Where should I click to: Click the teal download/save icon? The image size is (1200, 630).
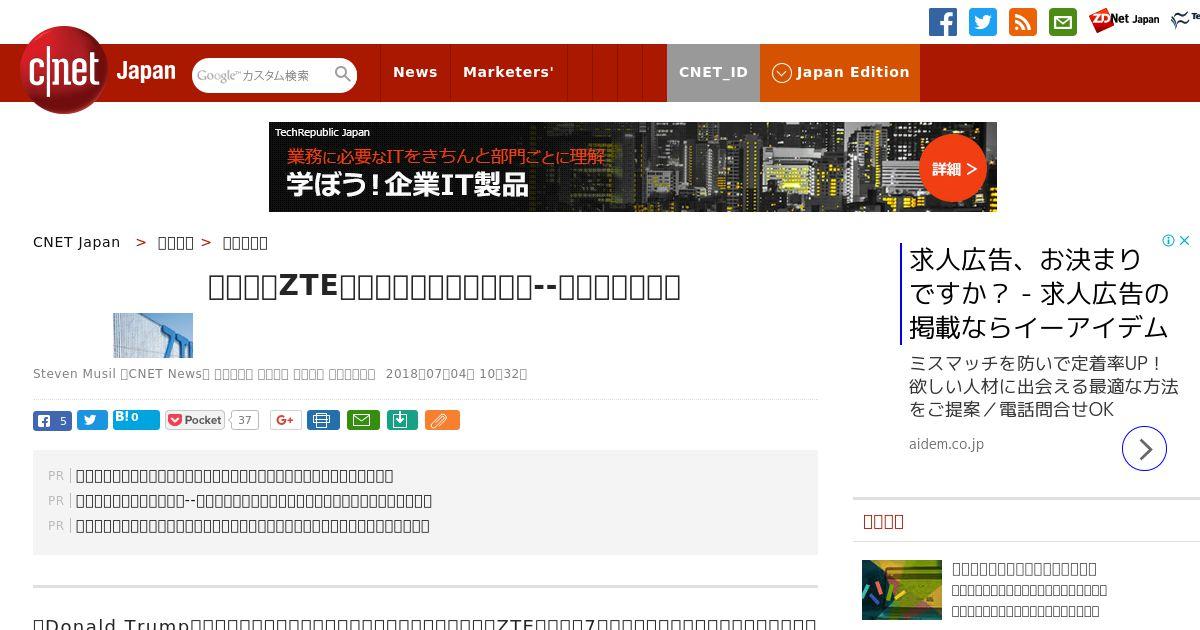402,420
